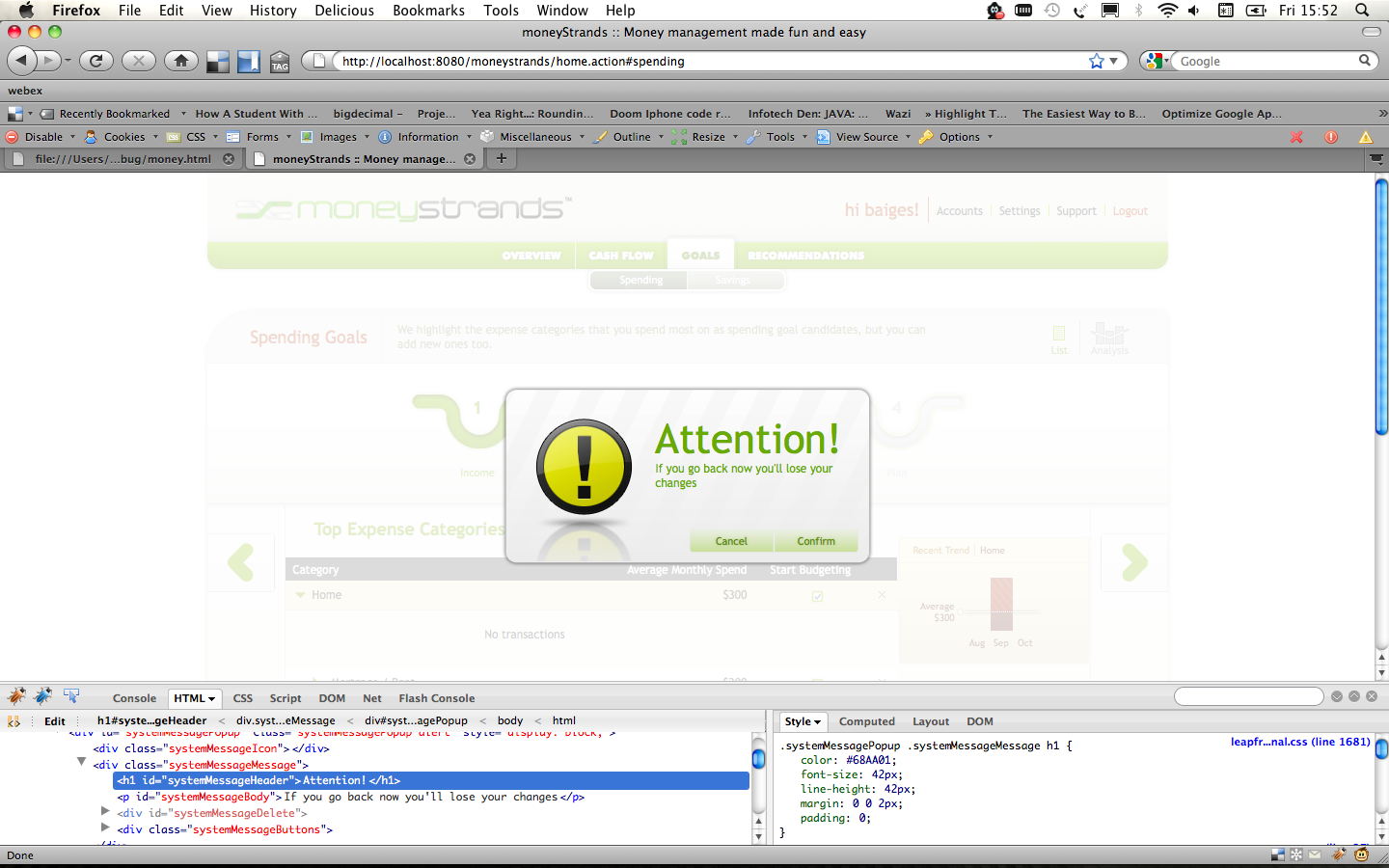
Task: Open the Style tab dropdown in Firebug
Action: click(x=803, y=721)
